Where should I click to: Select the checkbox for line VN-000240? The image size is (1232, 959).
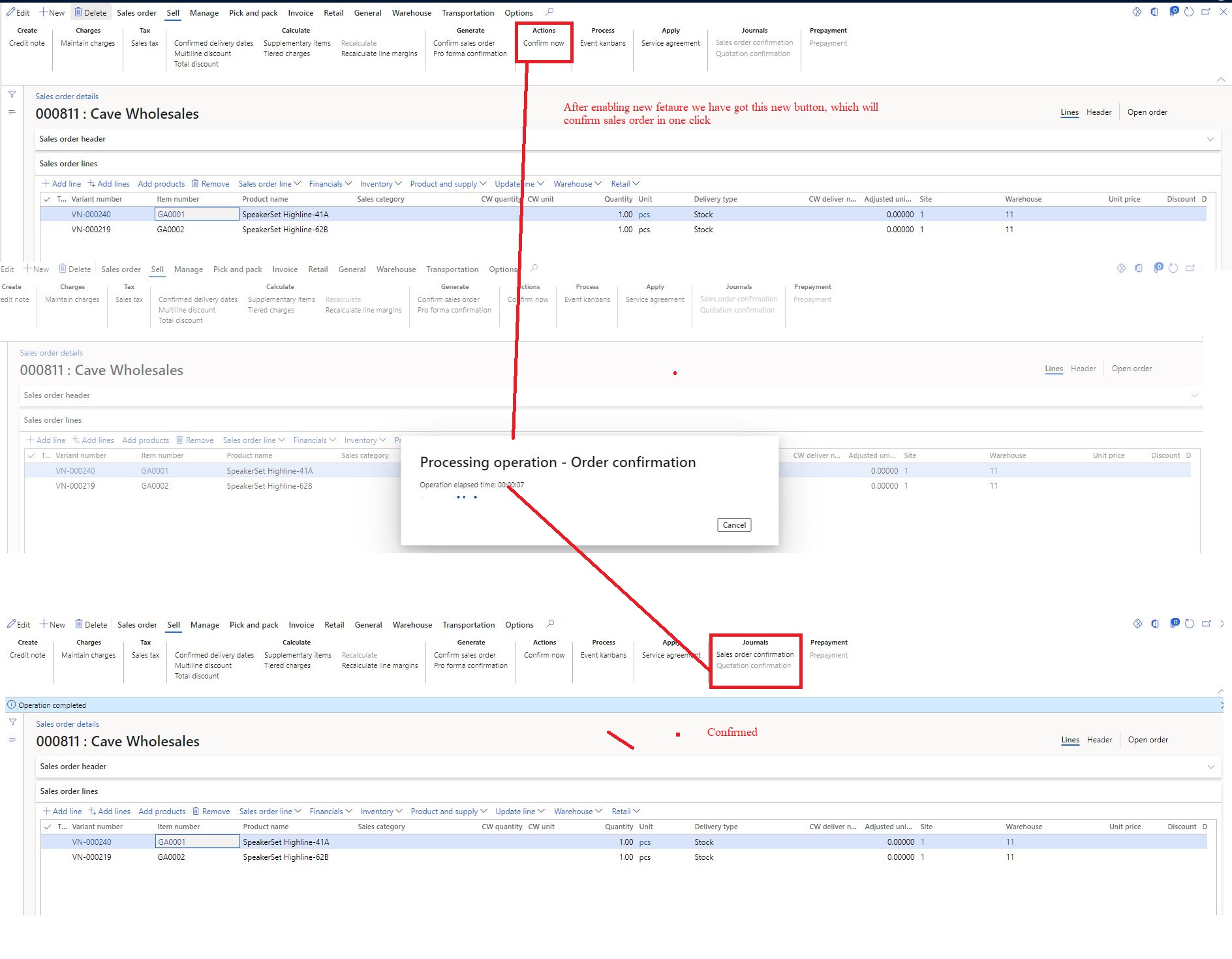[x=48, y=214]
